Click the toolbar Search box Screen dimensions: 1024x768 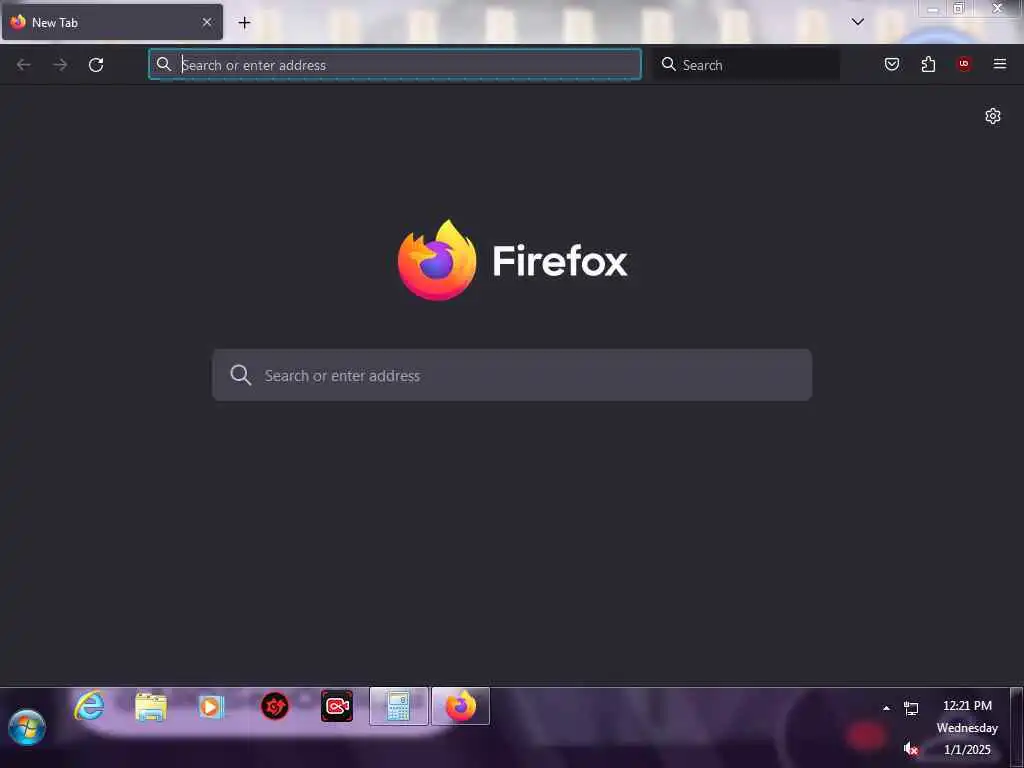pyautogui.click(x=746, y=65)
